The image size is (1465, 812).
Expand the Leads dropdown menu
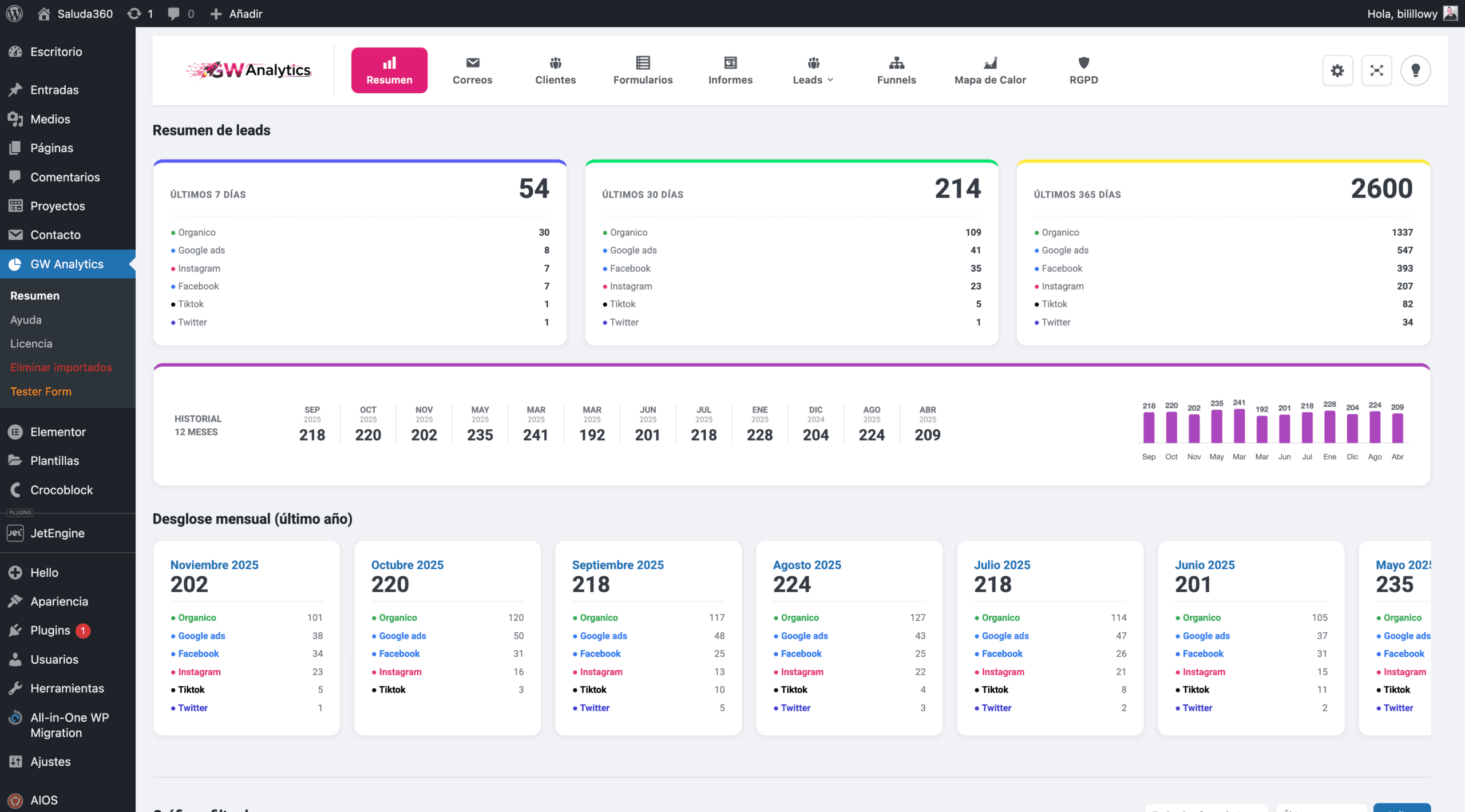pyautogui.click(x=813, y=70)
